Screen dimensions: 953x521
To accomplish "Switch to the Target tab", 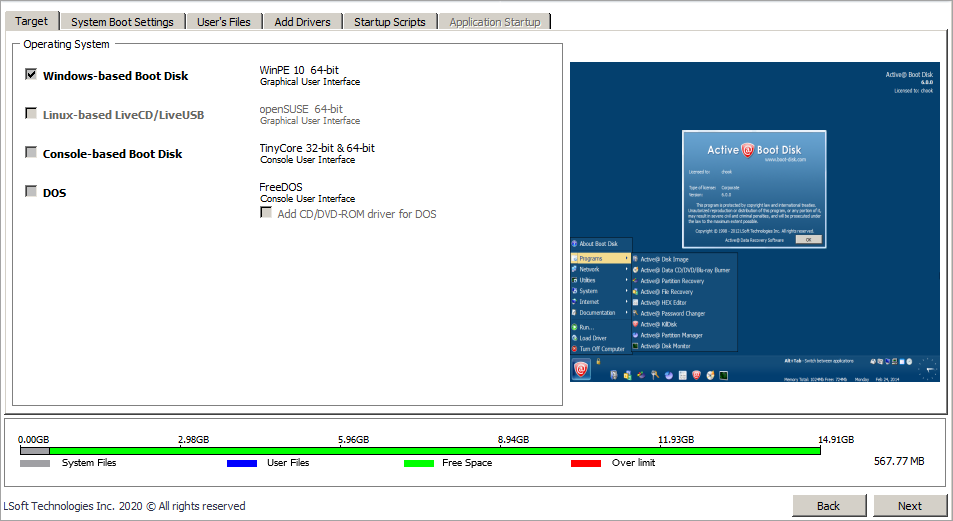I will coord(32,21).
